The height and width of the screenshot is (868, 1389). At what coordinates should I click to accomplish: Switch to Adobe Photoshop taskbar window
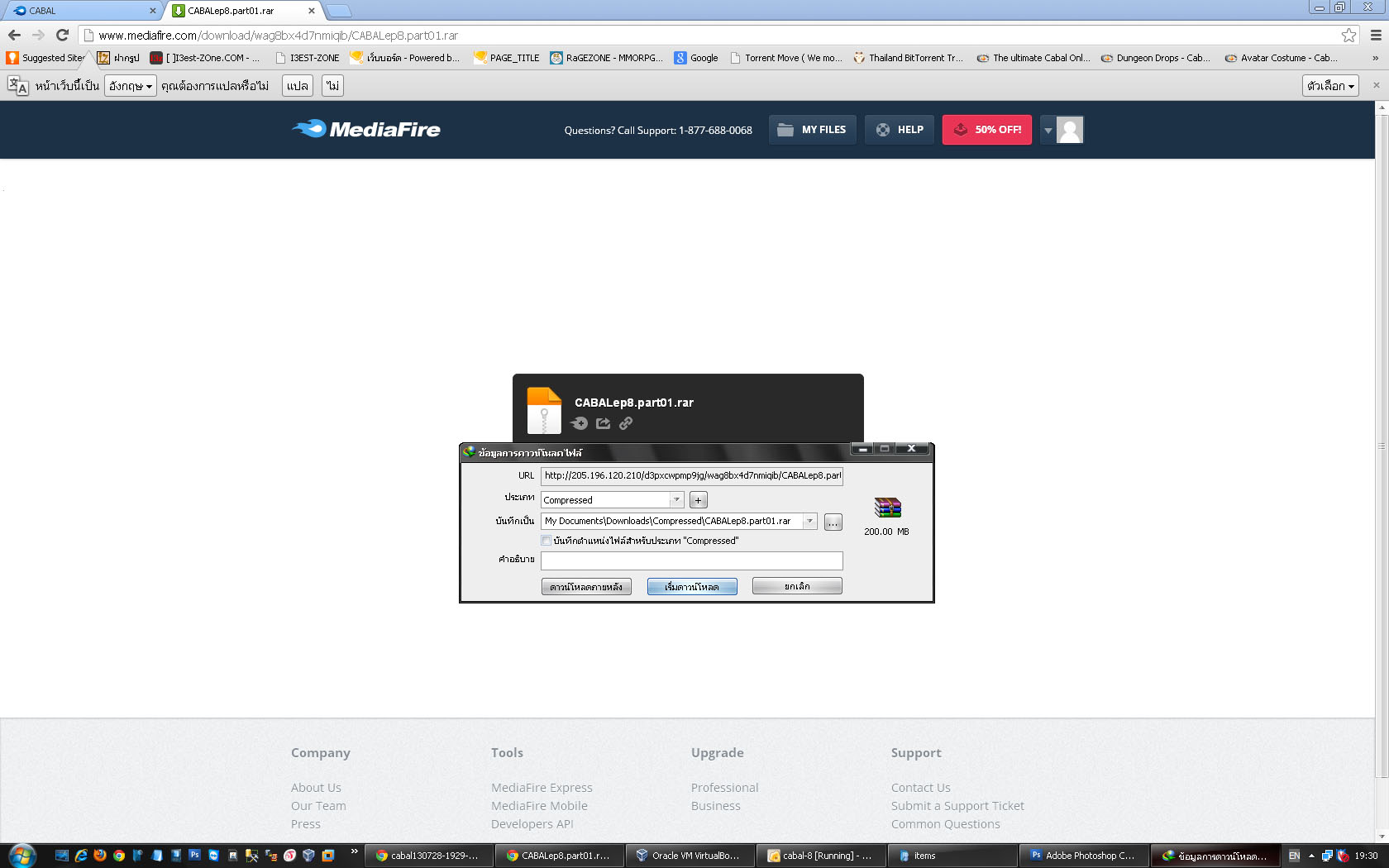click(1085, 856)
